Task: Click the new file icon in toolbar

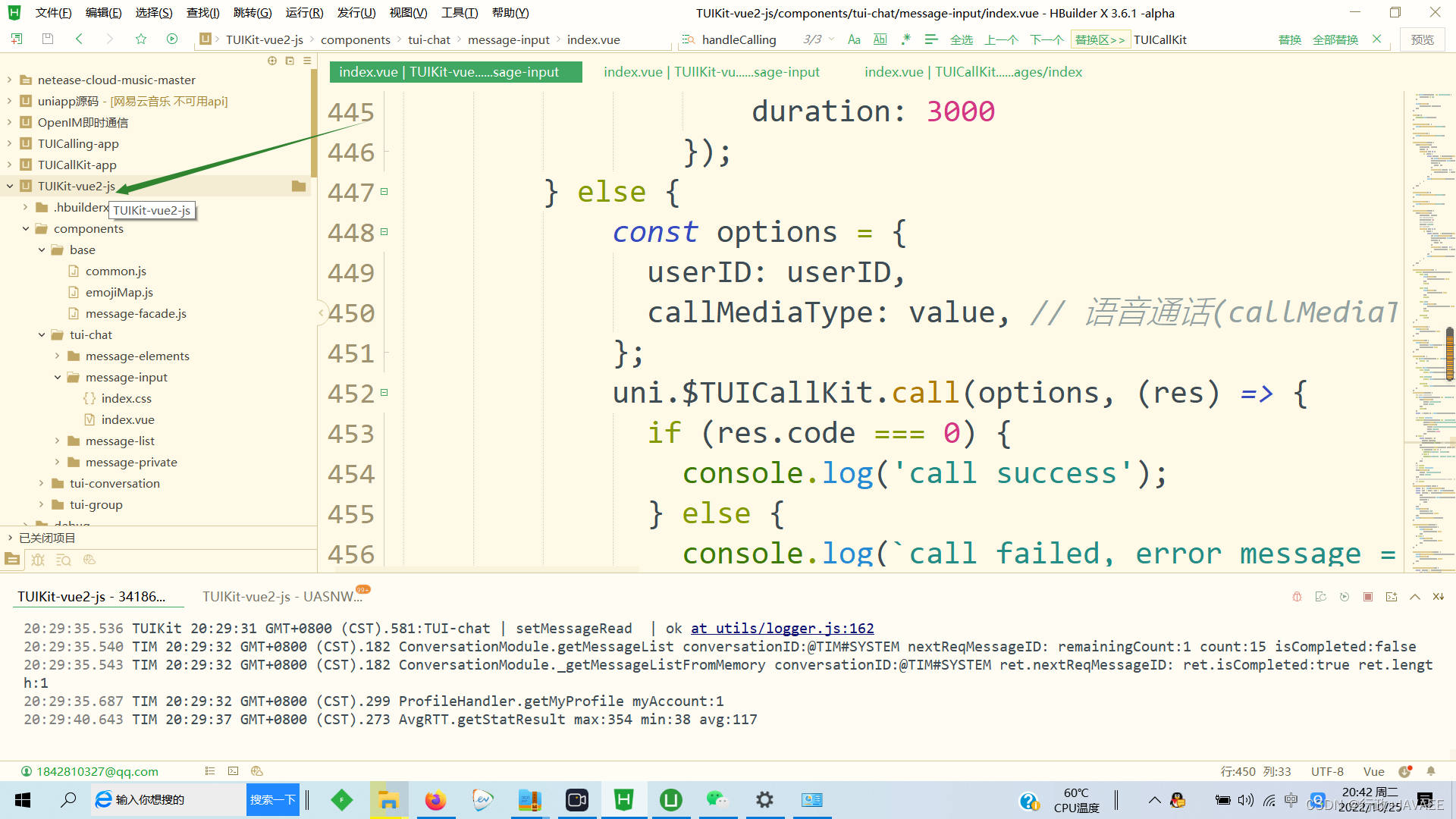Action: click(x=17, y=39)
